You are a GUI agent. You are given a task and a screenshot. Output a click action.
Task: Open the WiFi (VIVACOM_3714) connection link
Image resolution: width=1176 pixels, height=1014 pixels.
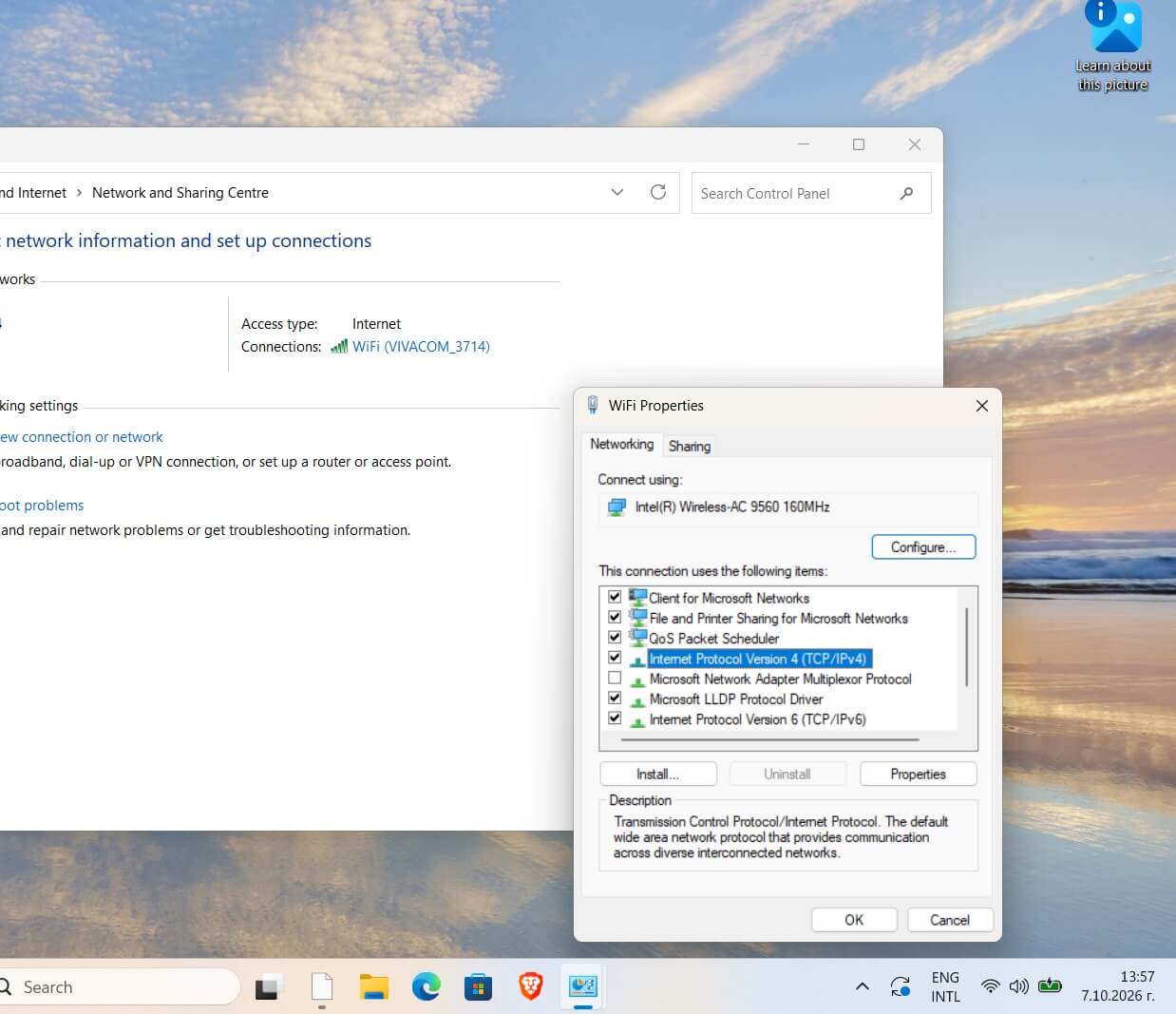coord(421,347)
